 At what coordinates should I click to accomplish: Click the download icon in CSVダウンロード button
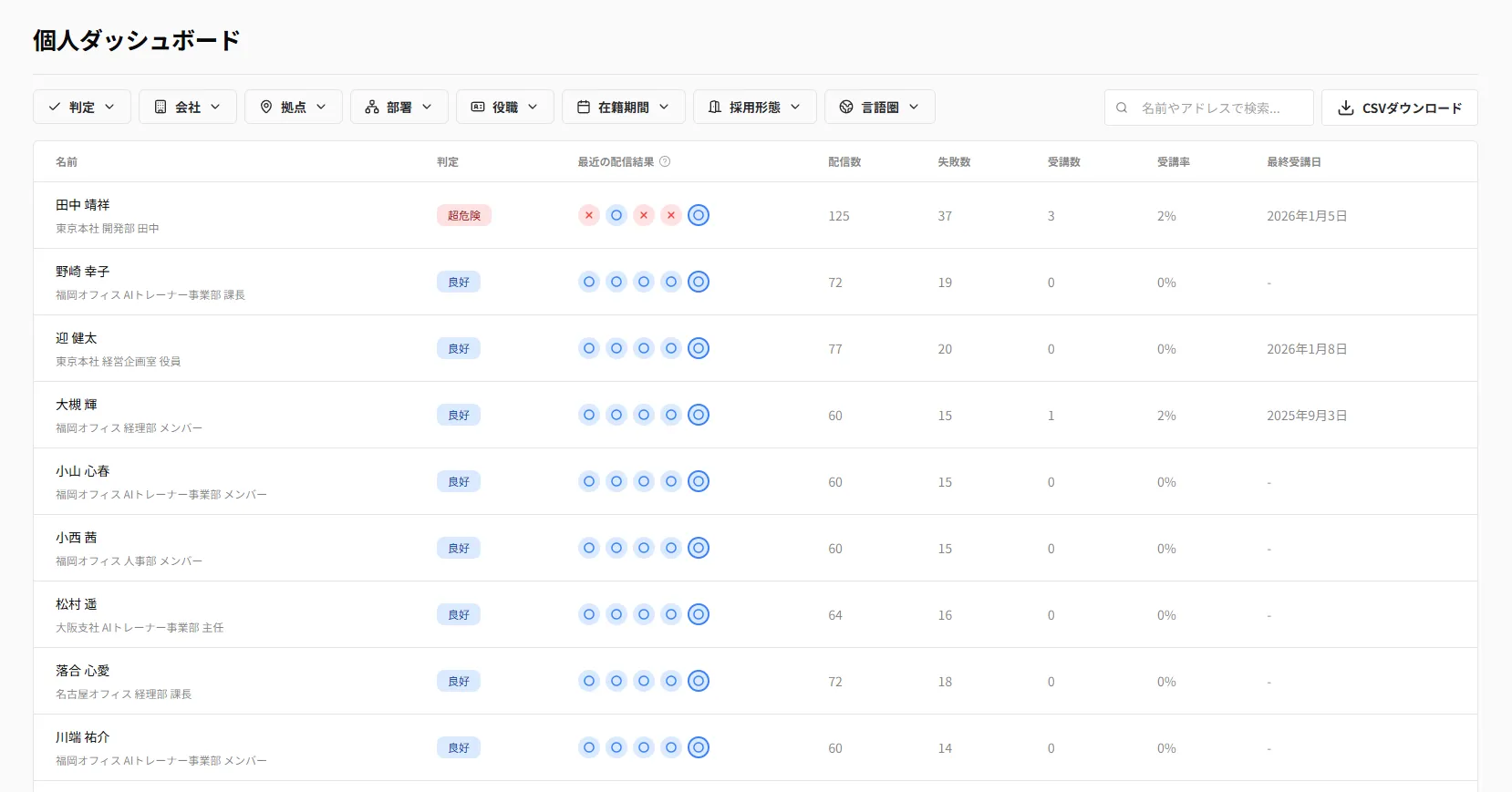[x=1345, y=108]
